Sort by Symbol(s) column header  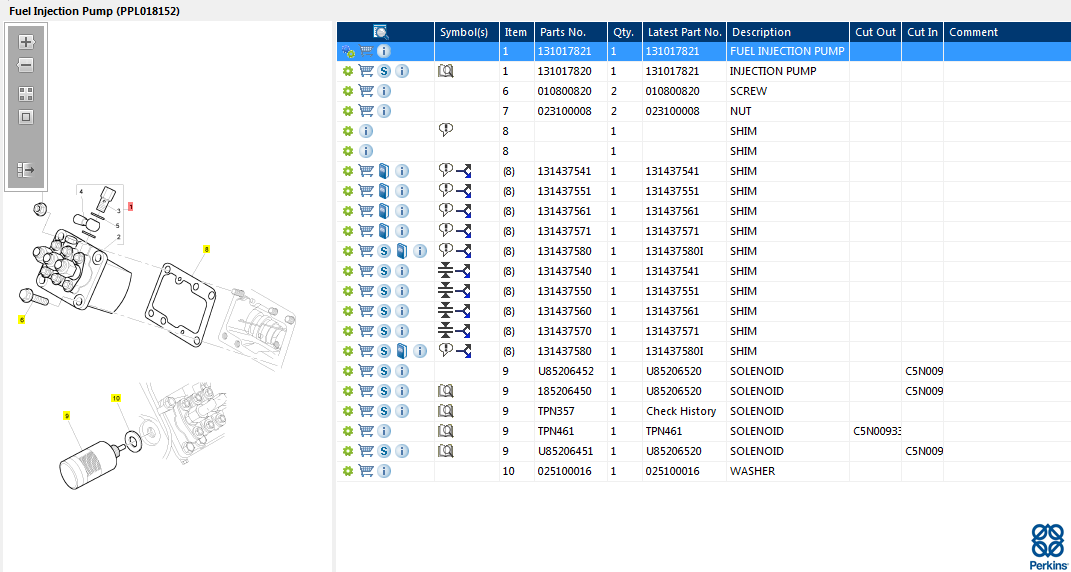464,32
